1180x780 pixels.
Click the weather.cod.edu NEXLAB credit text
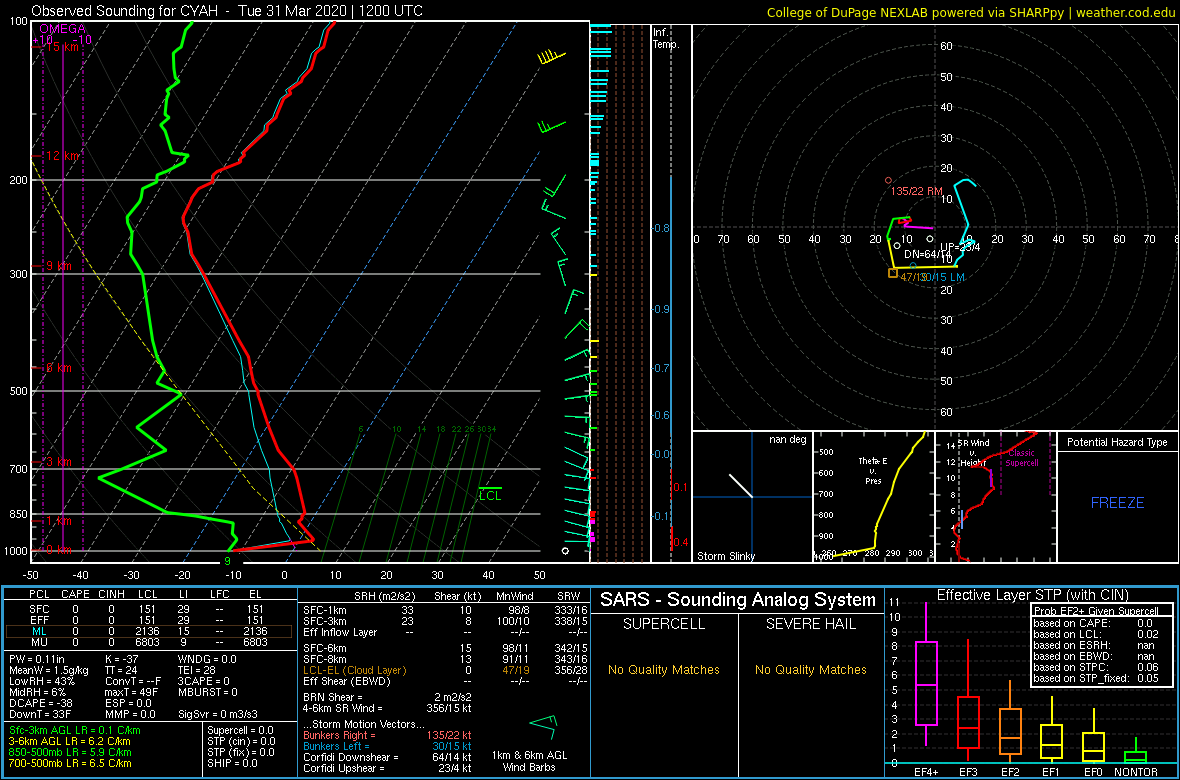[x=971, y=11]
